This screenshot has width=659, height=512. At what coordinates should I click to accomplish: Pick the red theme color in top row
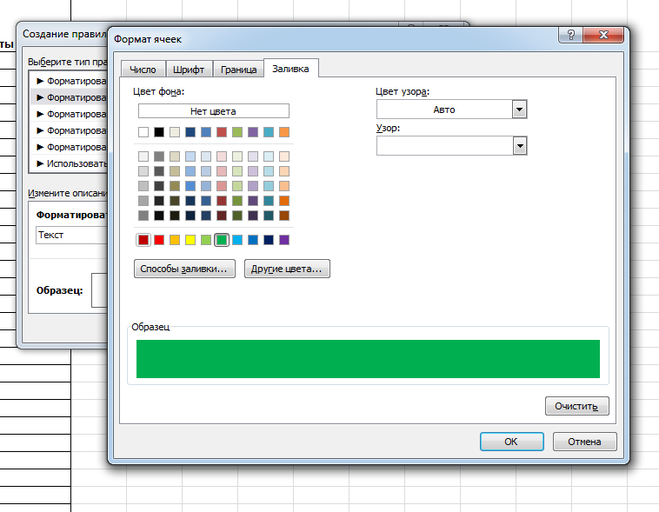(221, 132)
